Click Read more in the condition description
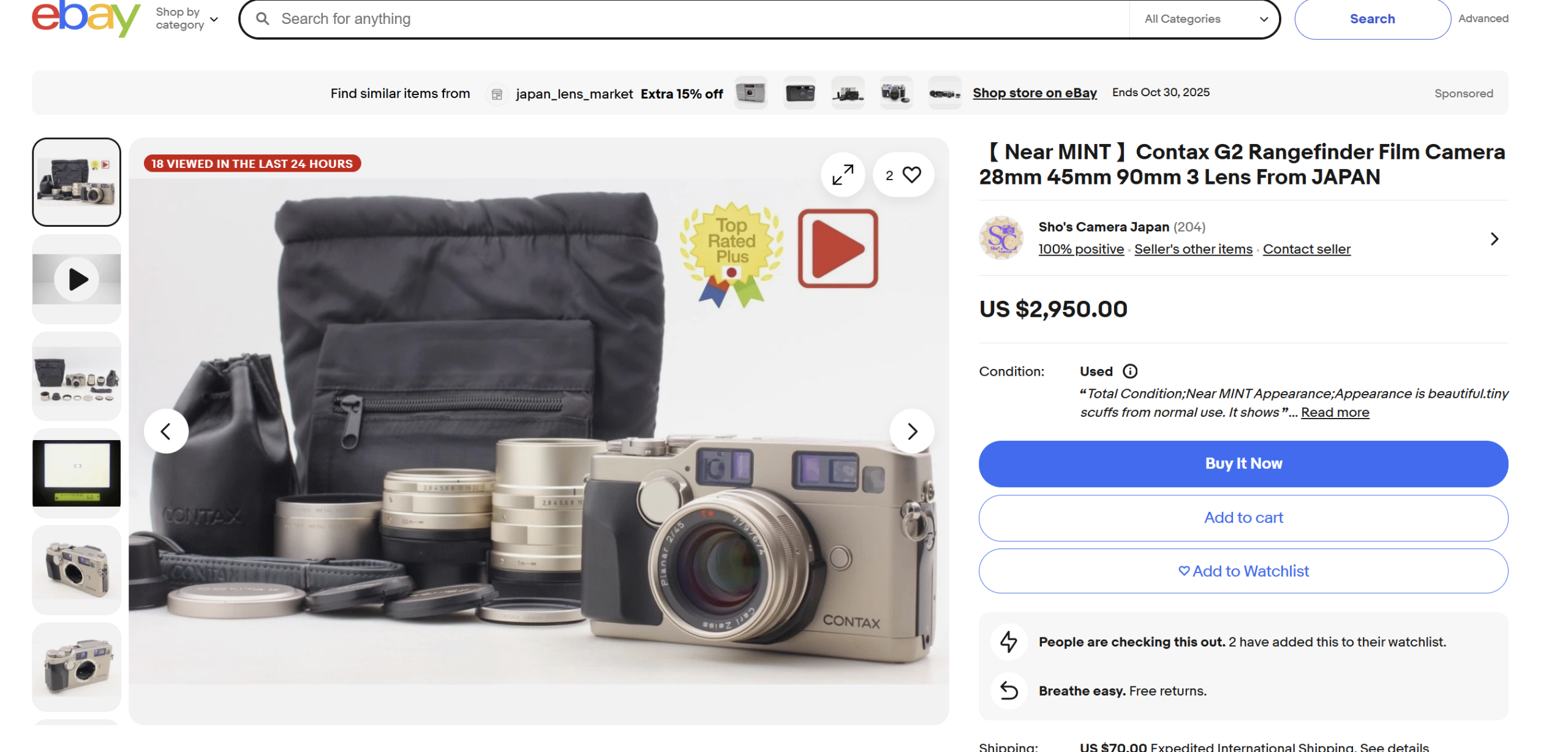Screen dimensions: 1568x752 1335,412
